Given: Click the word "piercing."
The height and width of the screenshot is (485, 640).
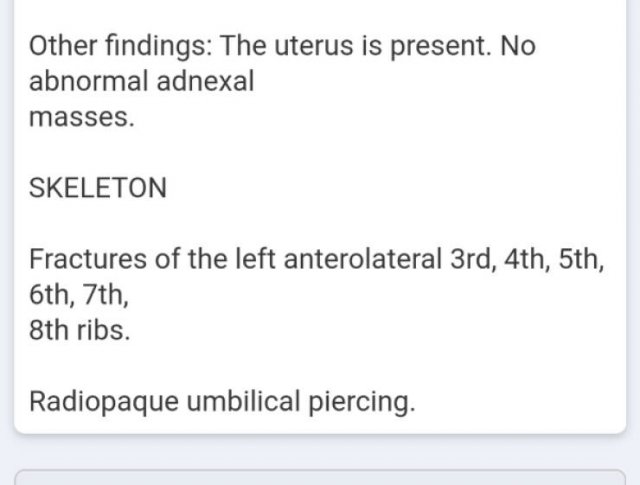Looking at the screenshot, I should coord(359,403).
